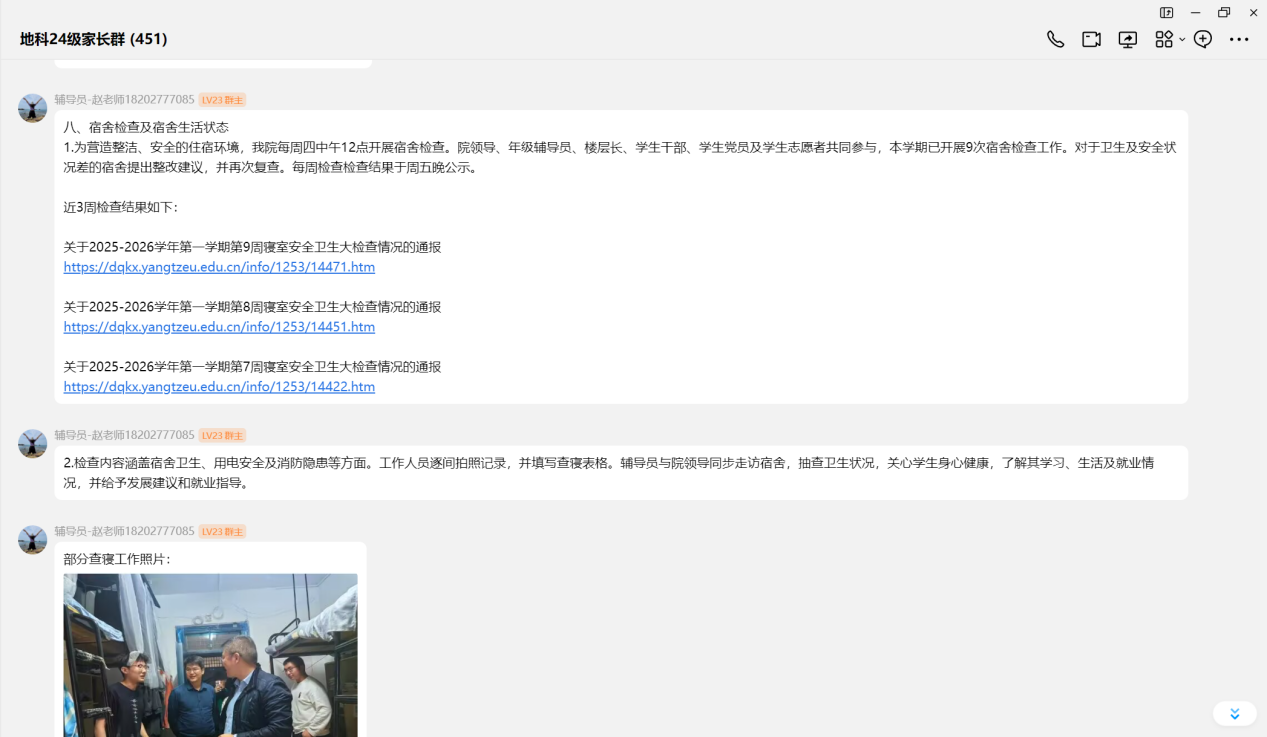This screenshot has width=1267, height=737.
Task: Click the avatar beside the inspection content message
Action: pos(33,444)
